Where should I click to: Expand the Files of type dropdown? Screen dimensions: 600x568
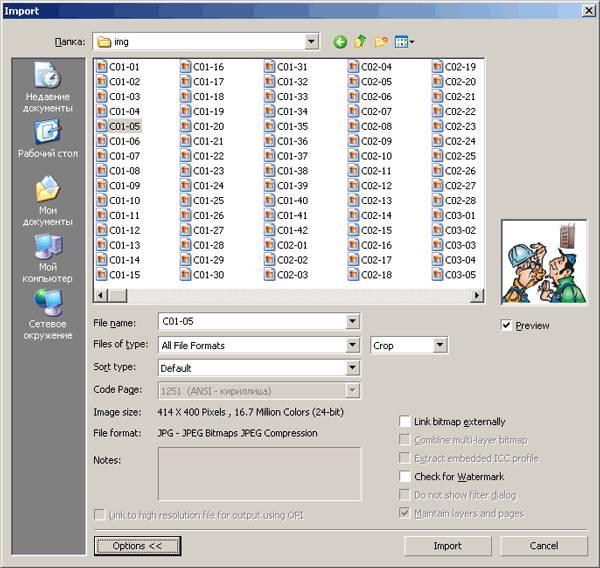coord(352,345)
